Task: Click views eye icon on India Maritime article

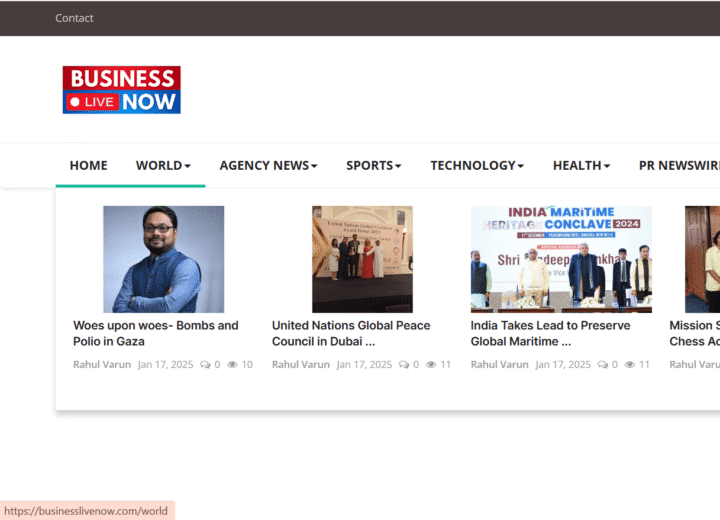Action: click(x=630, y=365)
